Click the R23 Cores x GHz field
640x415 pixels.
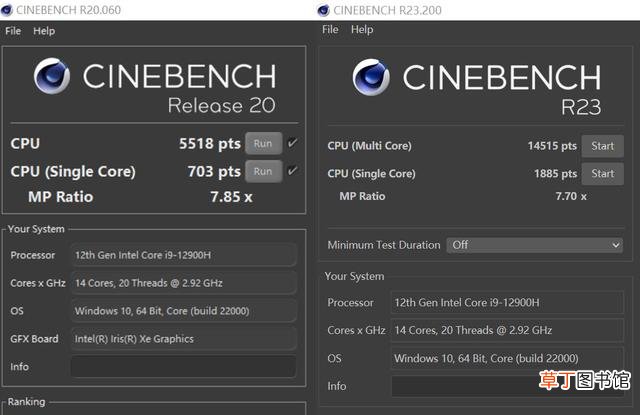(507, 330)
